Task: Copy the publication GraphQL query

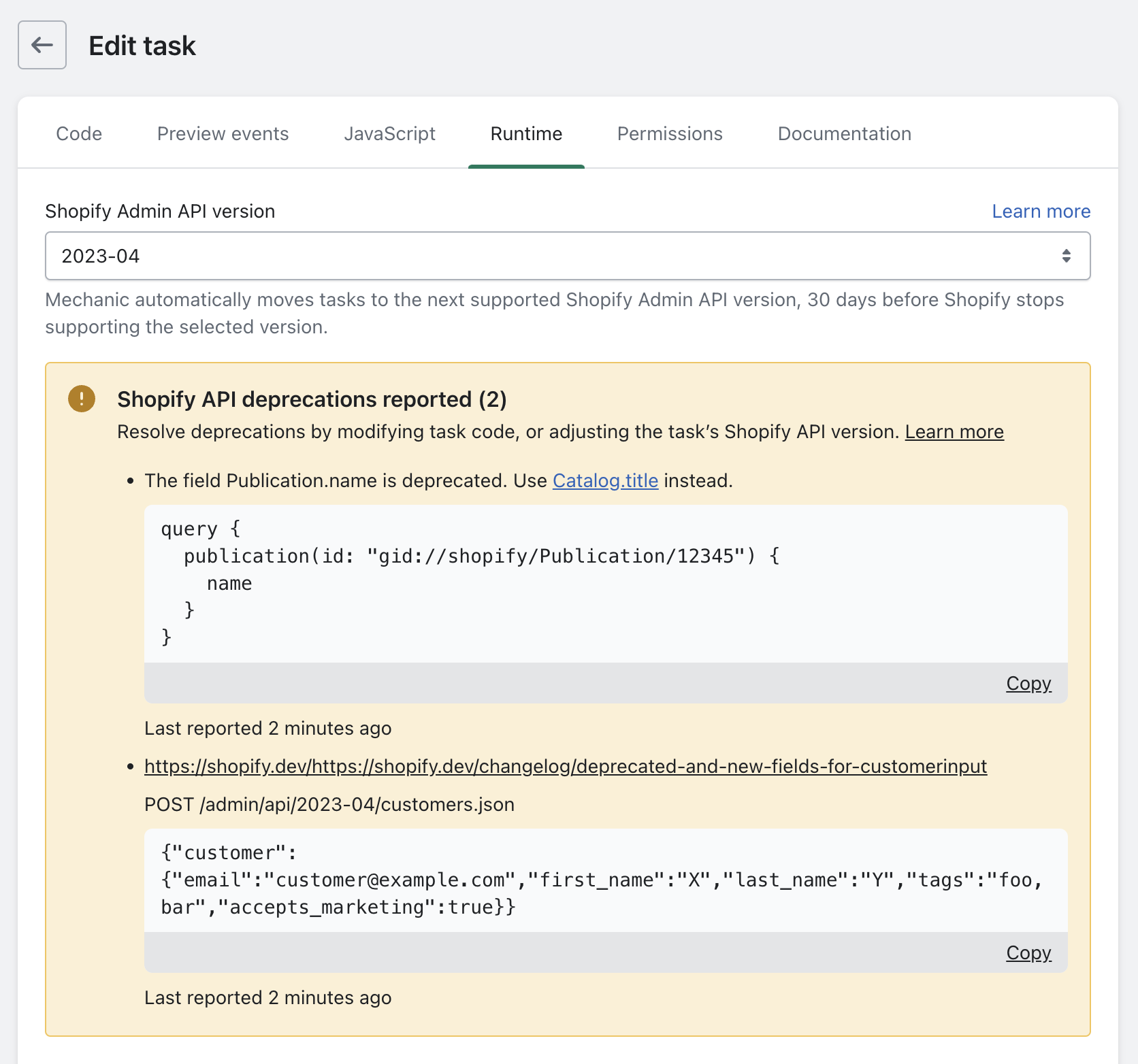Action: tap(1028, 683)
